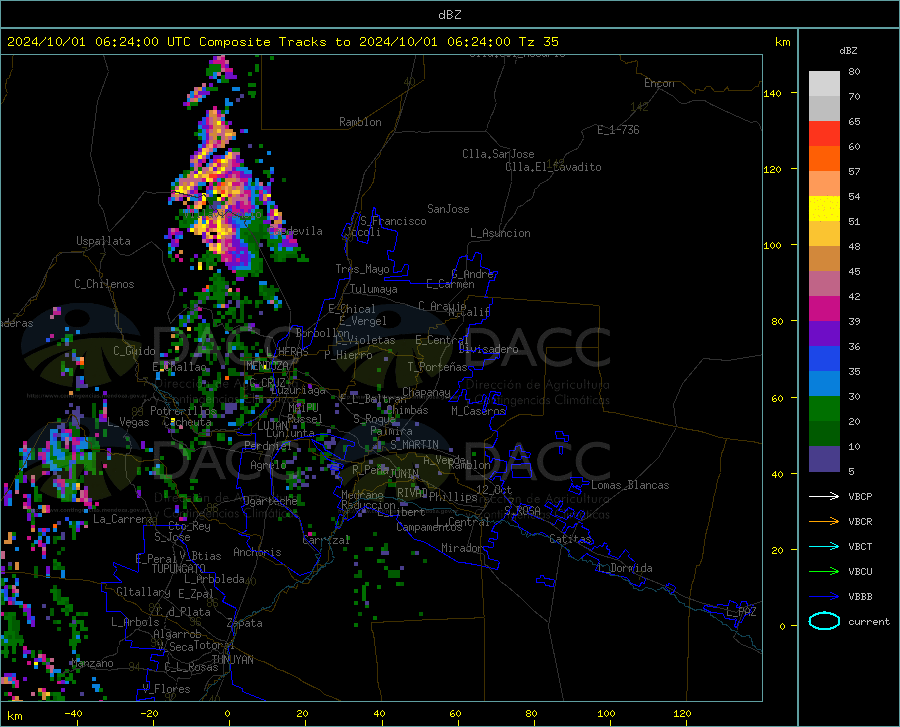The image size is (900, 727).
Task: Click the green VBCU arrow legend icon
Action: (824, 572)
